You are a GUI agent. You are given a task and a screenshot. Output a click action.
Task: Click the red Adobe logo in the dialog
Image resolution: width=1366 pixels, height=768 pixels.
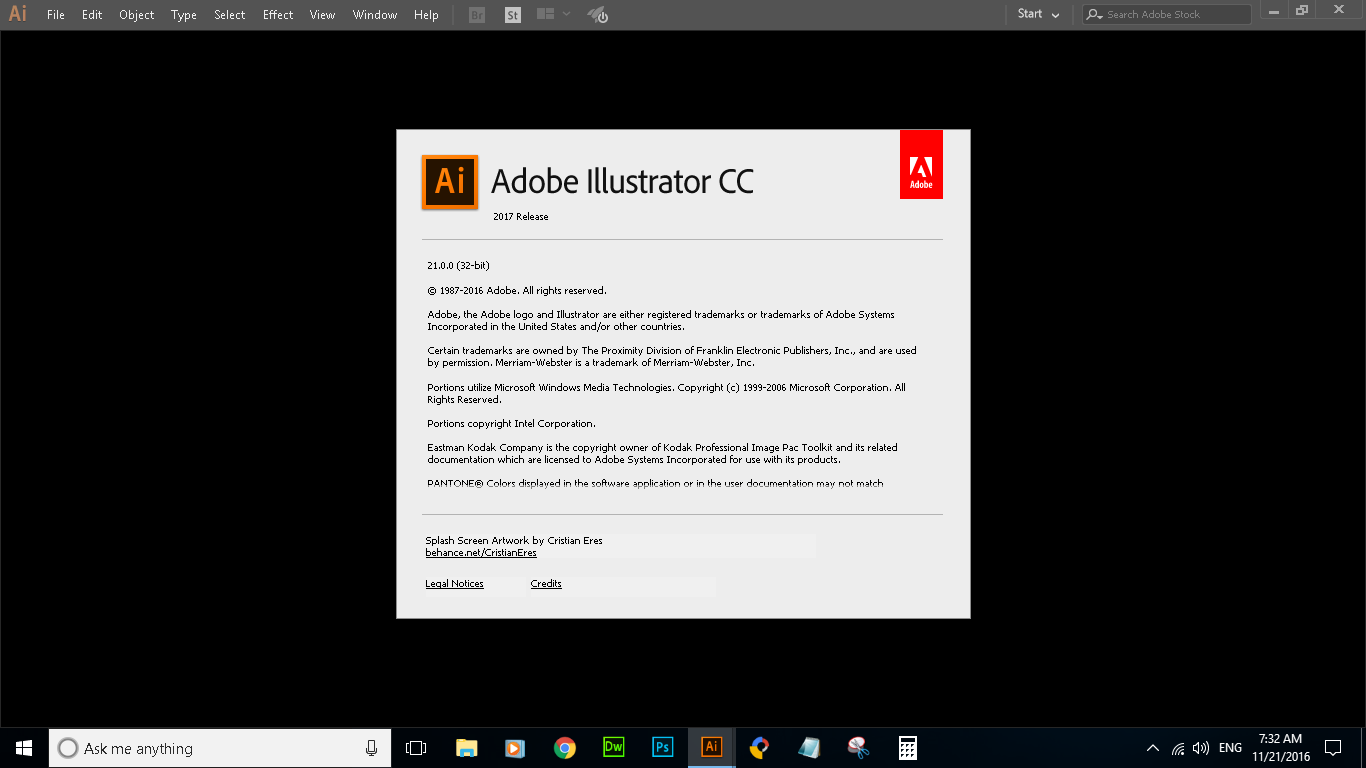pyautogui.click(x=921, y=164)
